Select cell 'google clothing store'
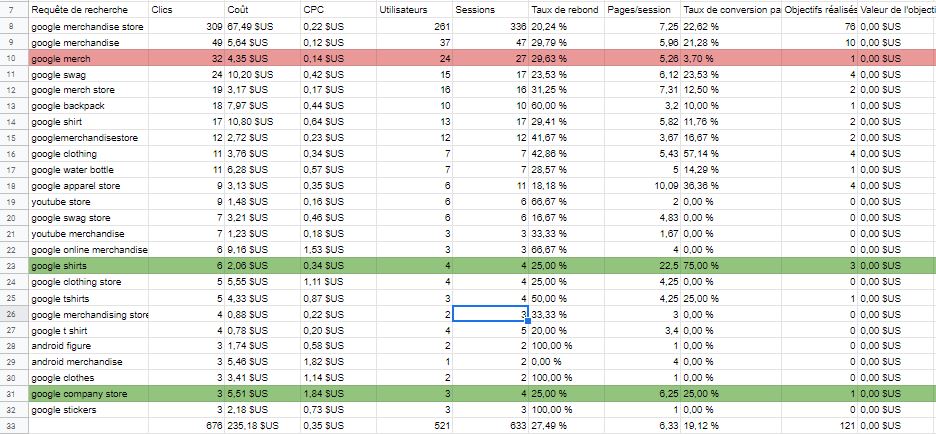The width and height of the screenshot is (936, 434). (88, 282)
